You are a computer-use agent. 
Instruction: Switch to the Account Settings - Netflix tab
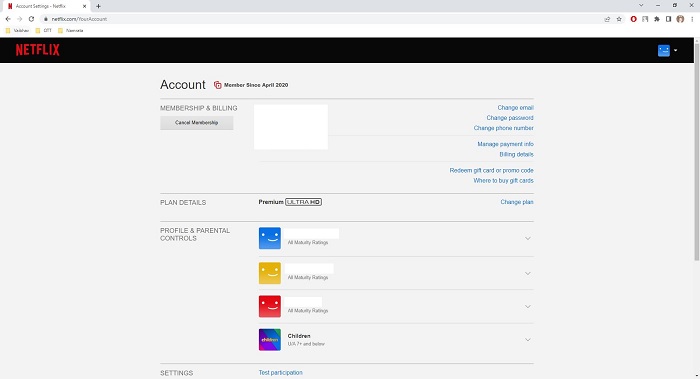pyautogui.click(x=45, y=6)
